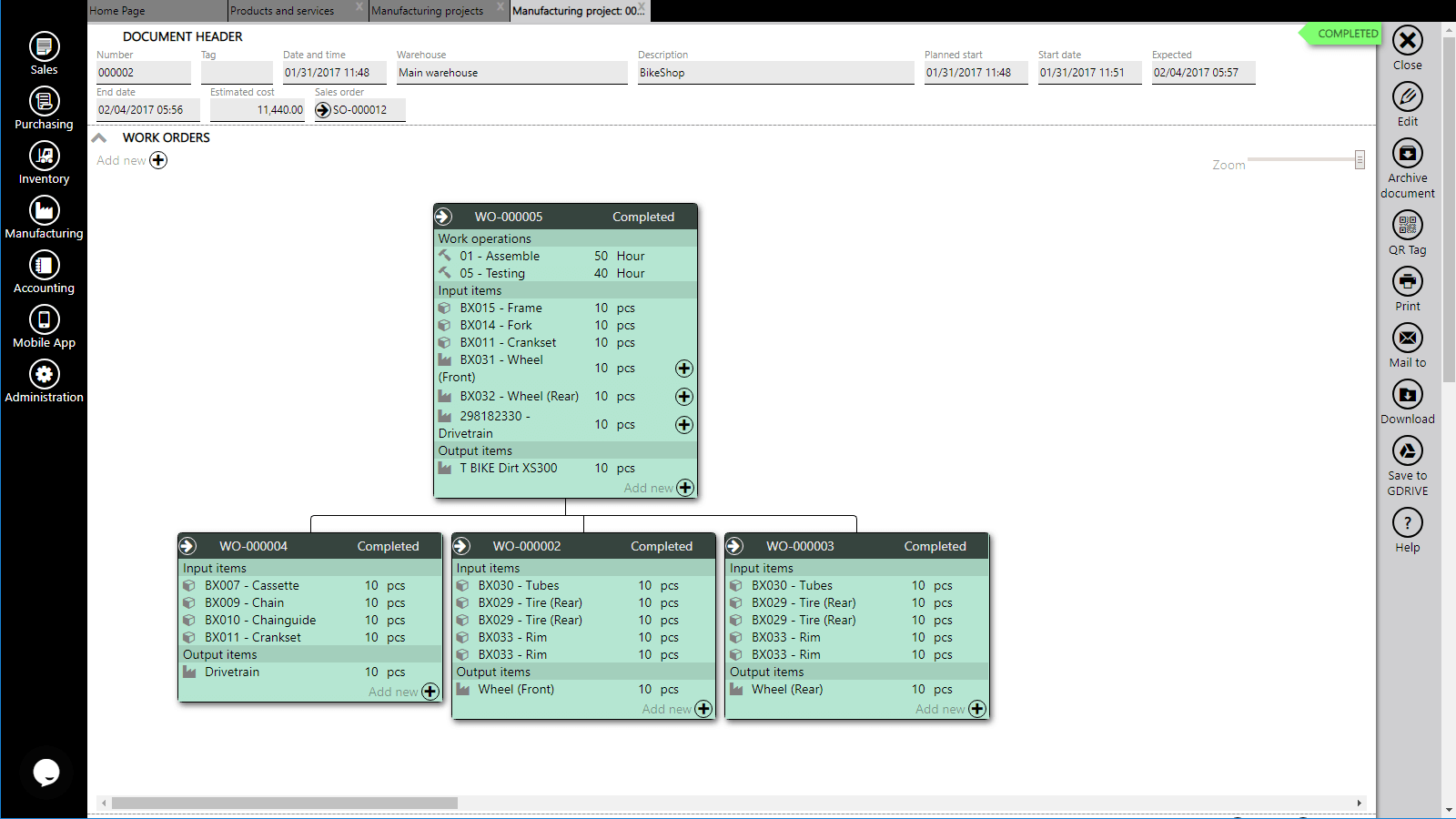Open work order WO-000005 arrow
The width and height of the screenshot is (1456, 819).
click(x=443, y=217)
